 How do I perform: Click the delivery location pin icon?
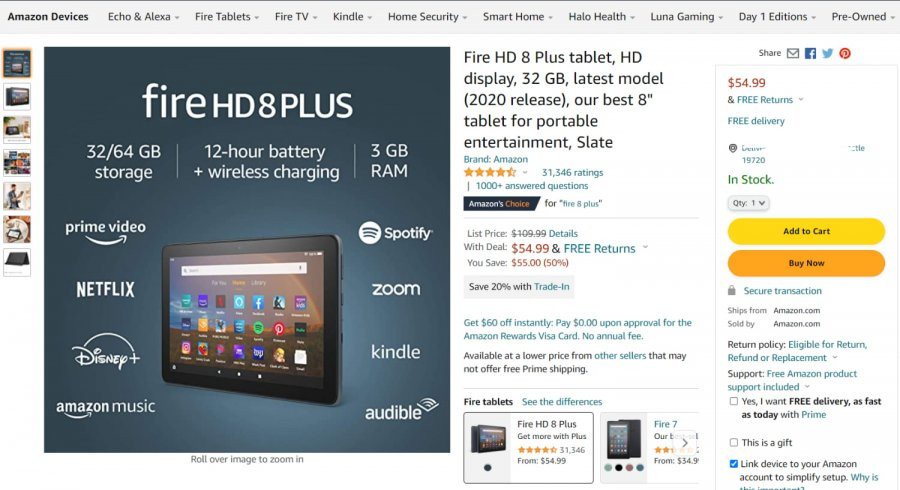[x=732, y=148]
